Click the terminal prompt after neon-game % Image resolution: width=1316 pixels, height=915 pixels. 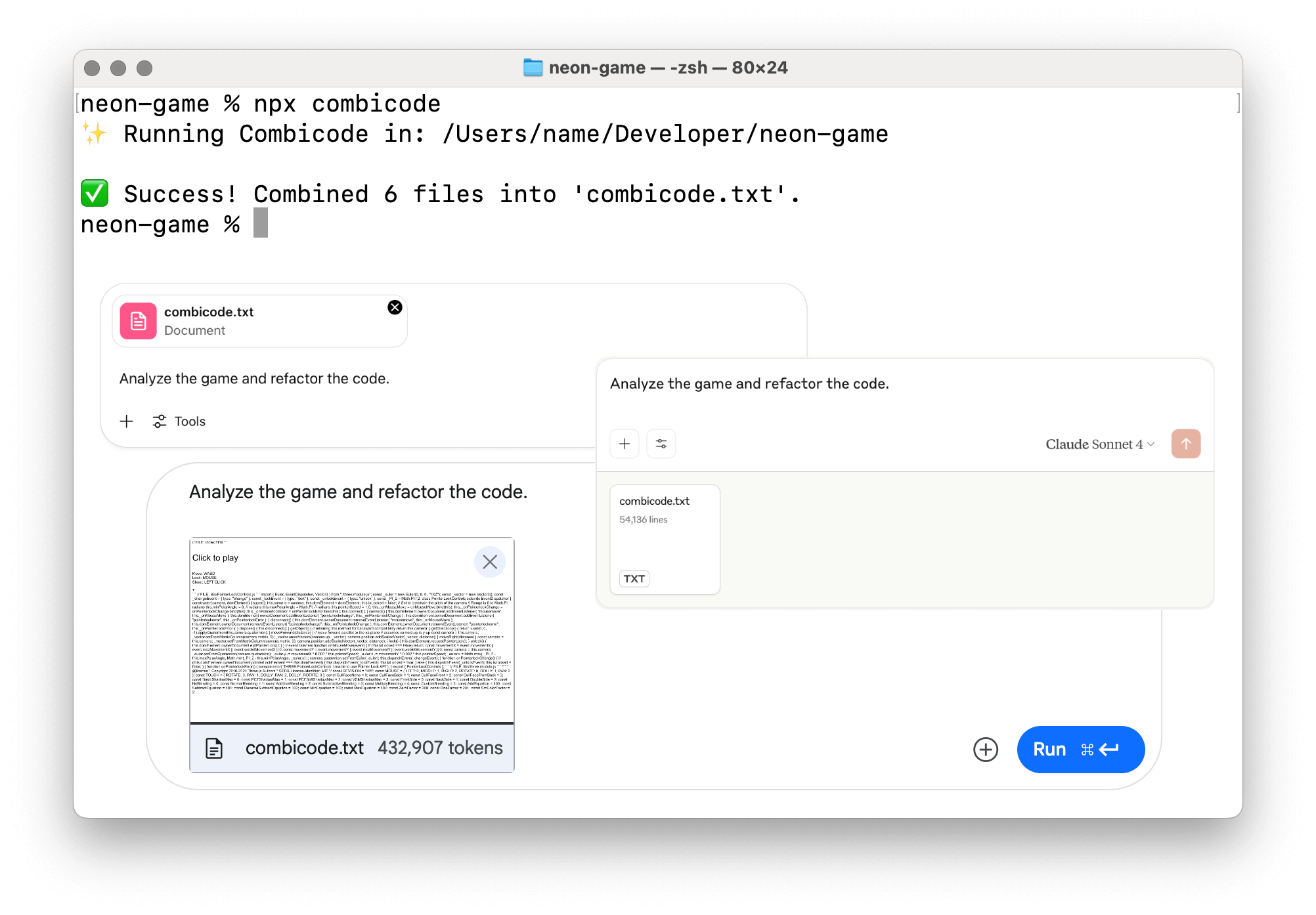pos(260,224)
